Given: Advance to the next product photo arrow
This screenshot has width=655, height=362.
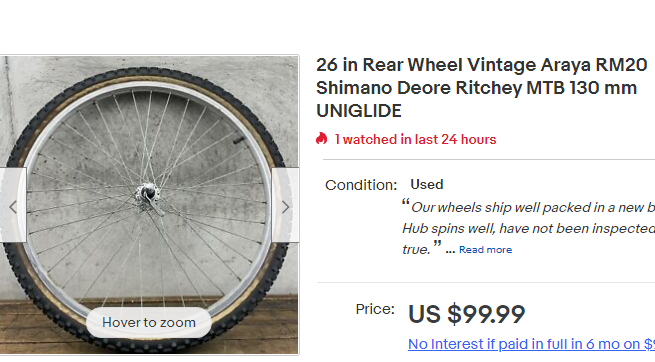Looking at the screenshot, I should pos(285,205).
